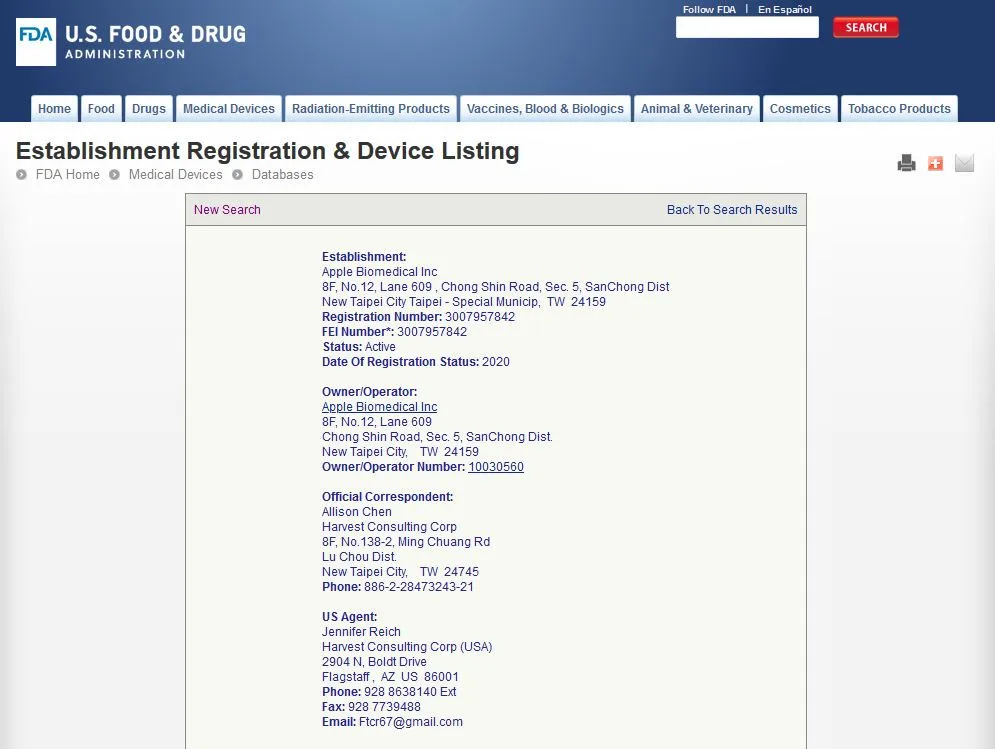The image size is (995, 749).
Task: Click Flagstaff, AZ US 86001 address line
Action: coord(390,677)
